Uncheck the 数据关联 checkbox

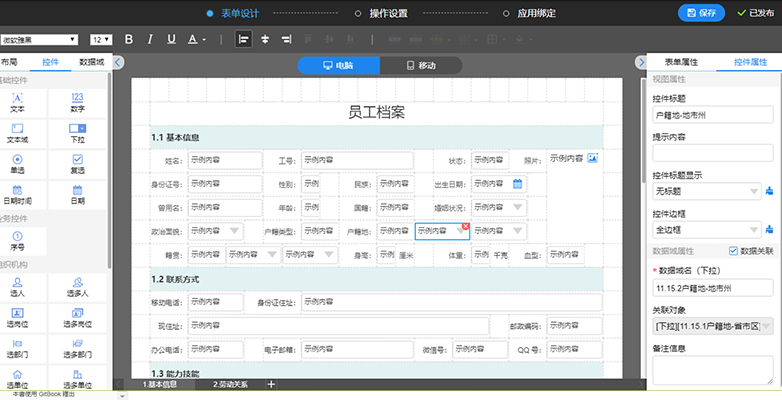733,251
